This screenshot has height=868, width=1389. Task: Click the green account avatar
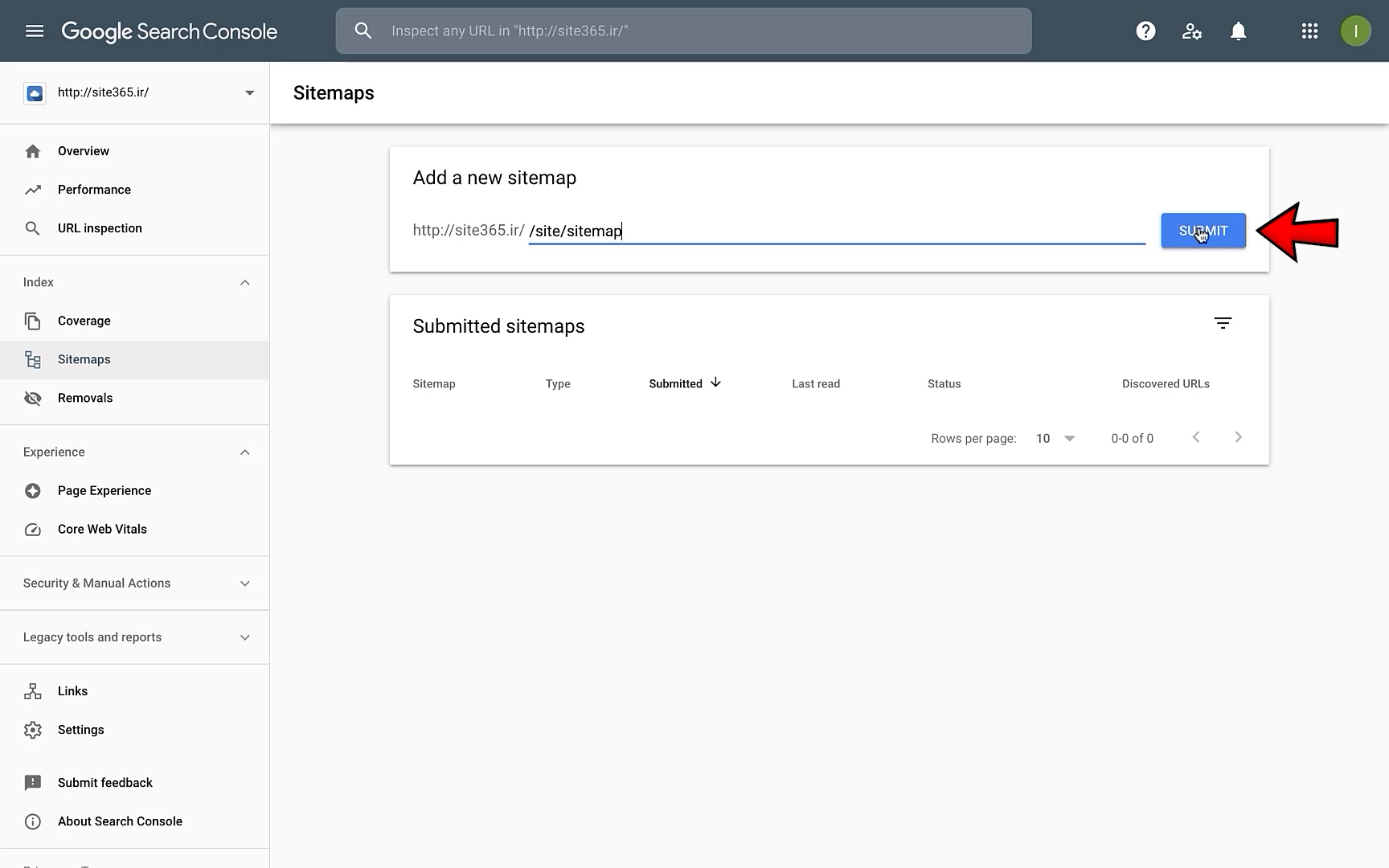point(1355,31)
